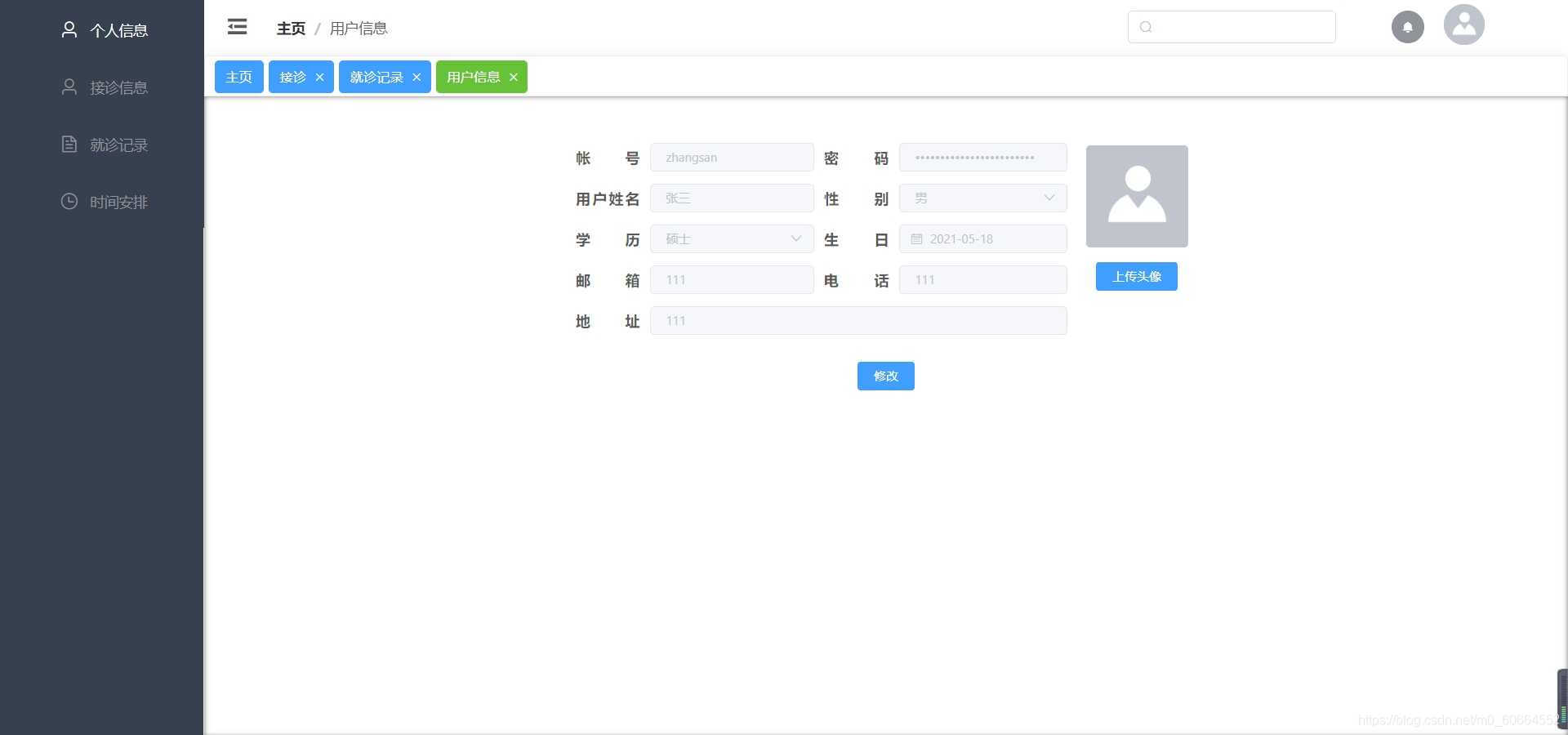Click the 修改 button
The image size is (1568, 735).
pyautogui.click(x=885, y=376)
